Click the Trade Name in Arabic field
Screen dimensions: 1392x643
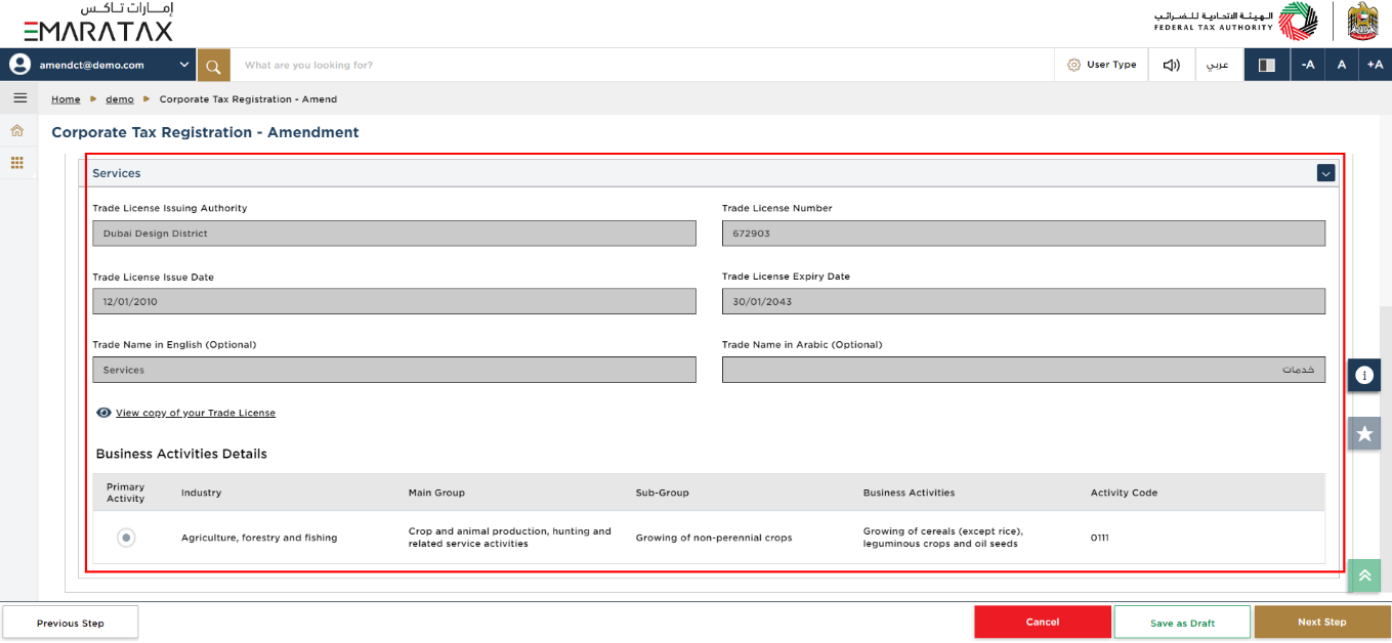tap(1024, 369)
